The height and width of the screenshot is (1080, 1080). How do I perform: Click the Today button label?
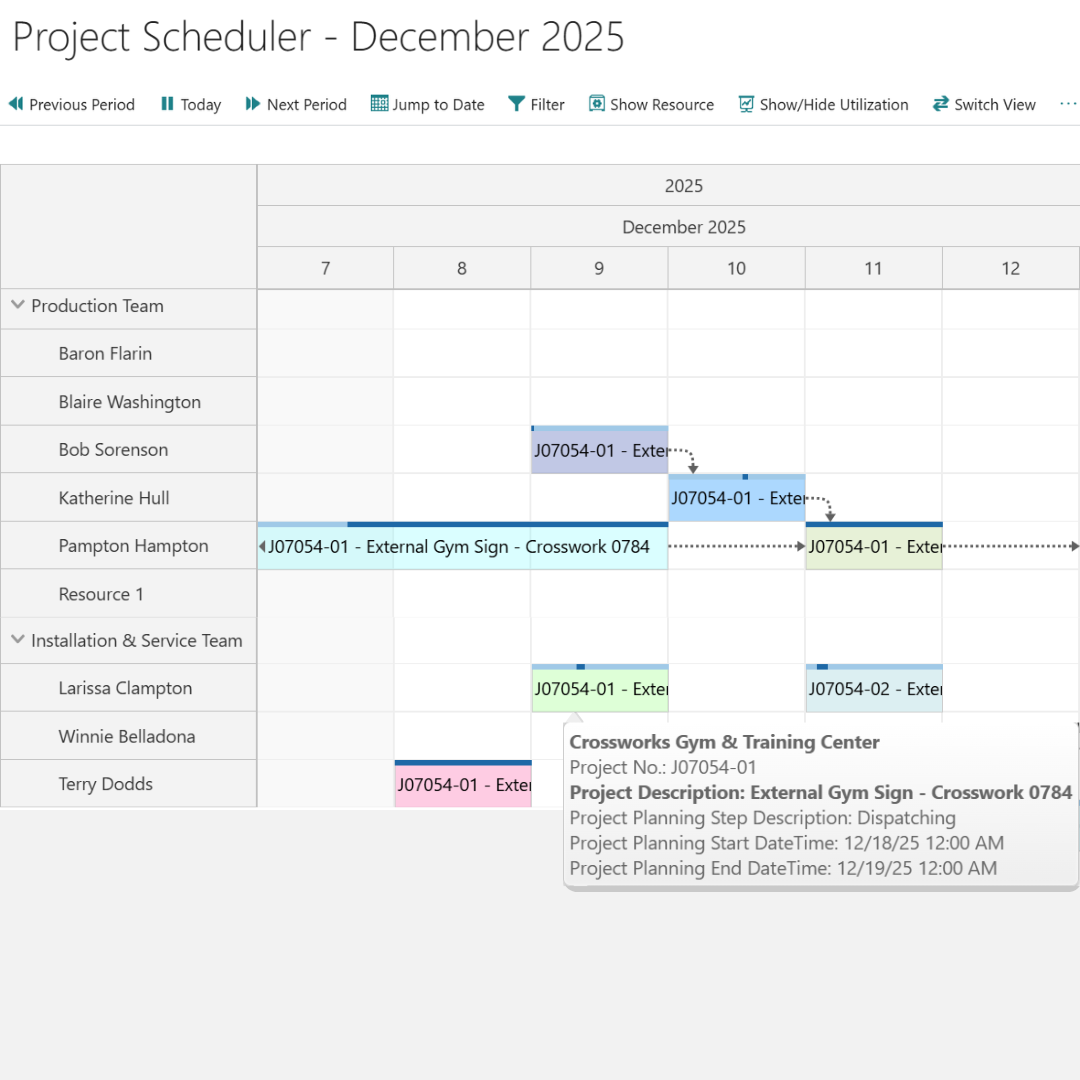pos(201,104)
